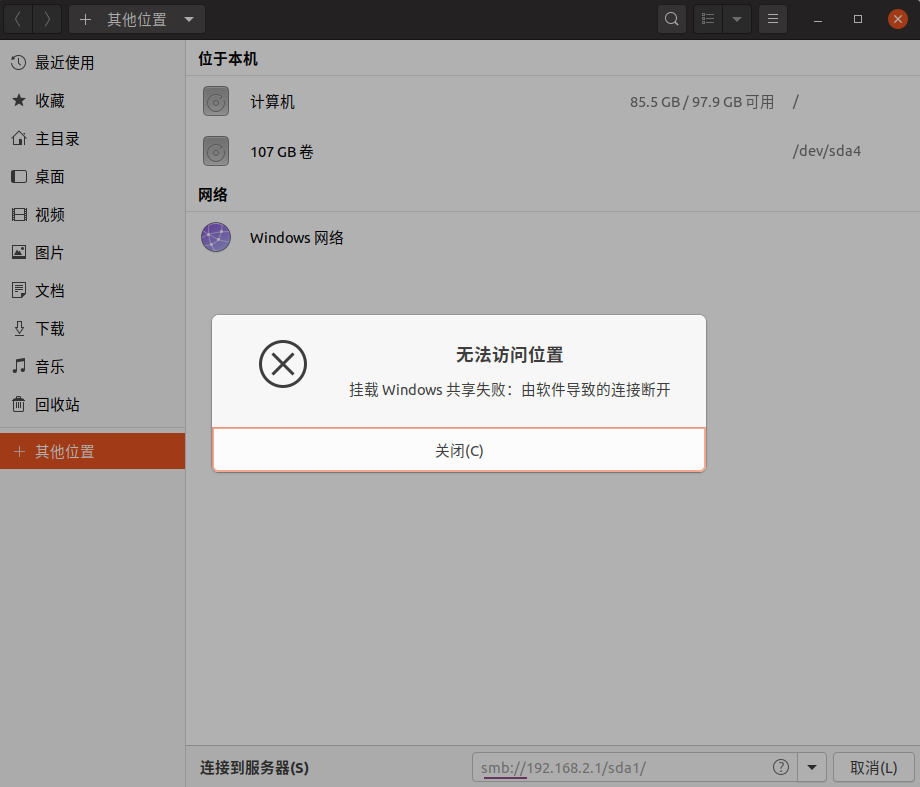The width and height of the screenshot is (920, 787).
Task: Click the search icon in the toolbar
Action: (x=671, y=18)
